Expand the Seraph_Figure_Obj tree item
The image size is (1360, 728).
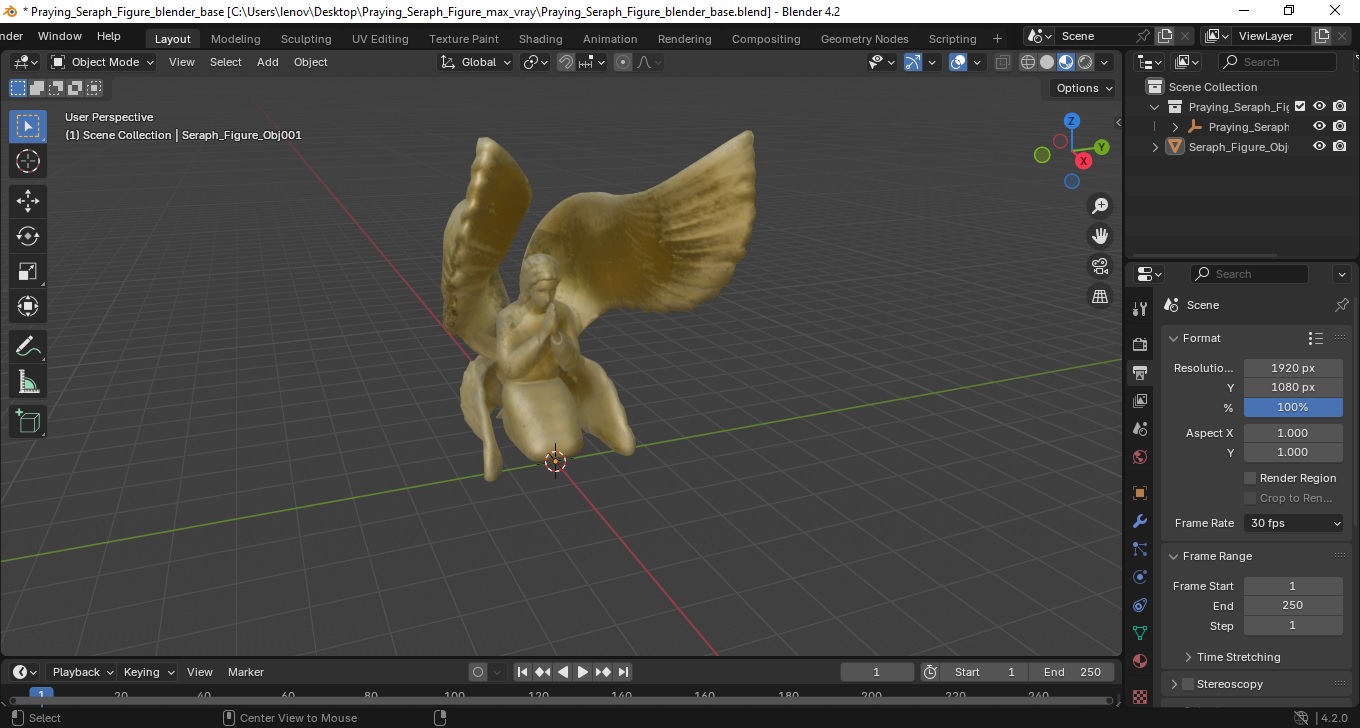pos(1156,146)
